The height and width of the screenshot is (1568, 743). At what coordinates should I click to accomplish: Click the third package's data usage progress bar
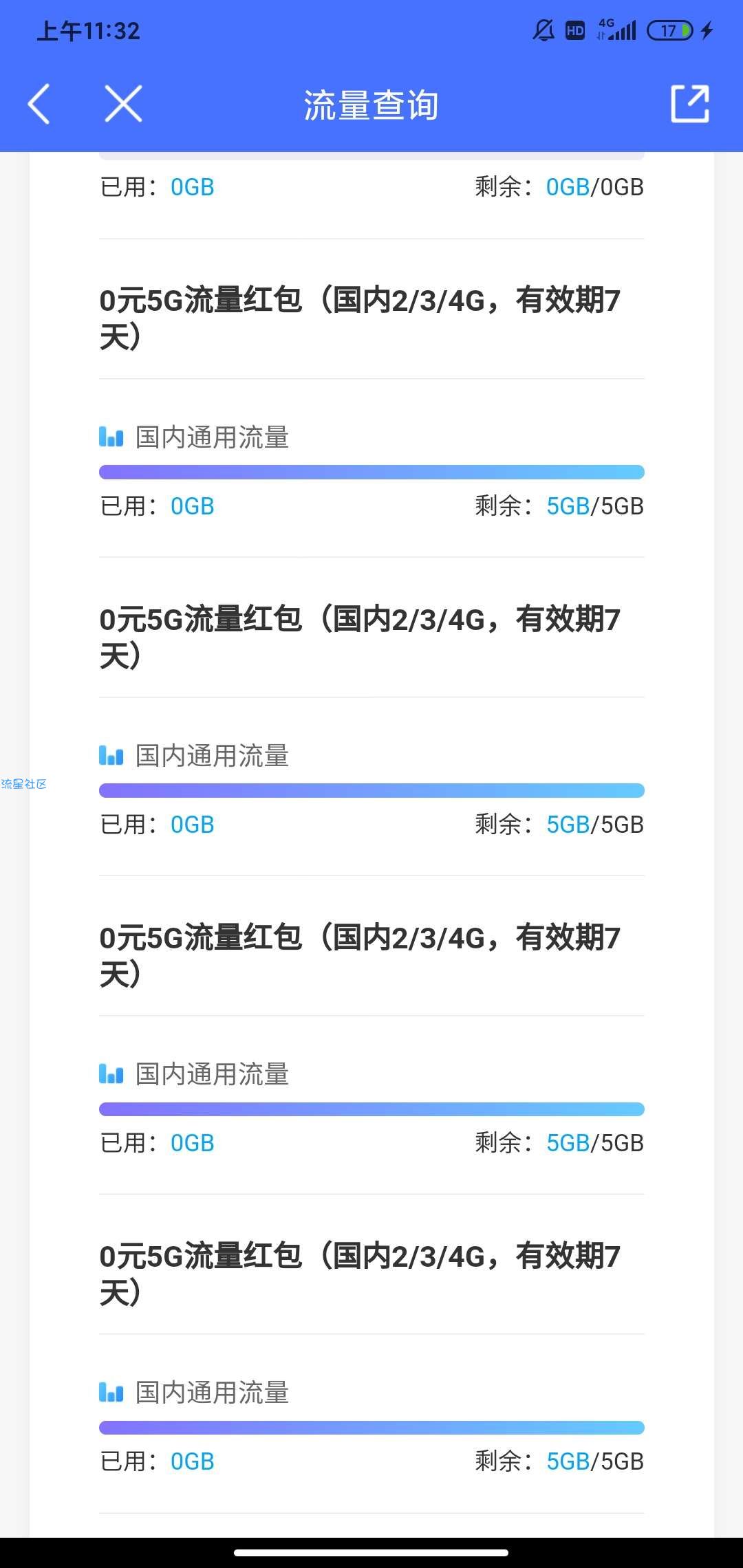click(x=371, y=1109)
